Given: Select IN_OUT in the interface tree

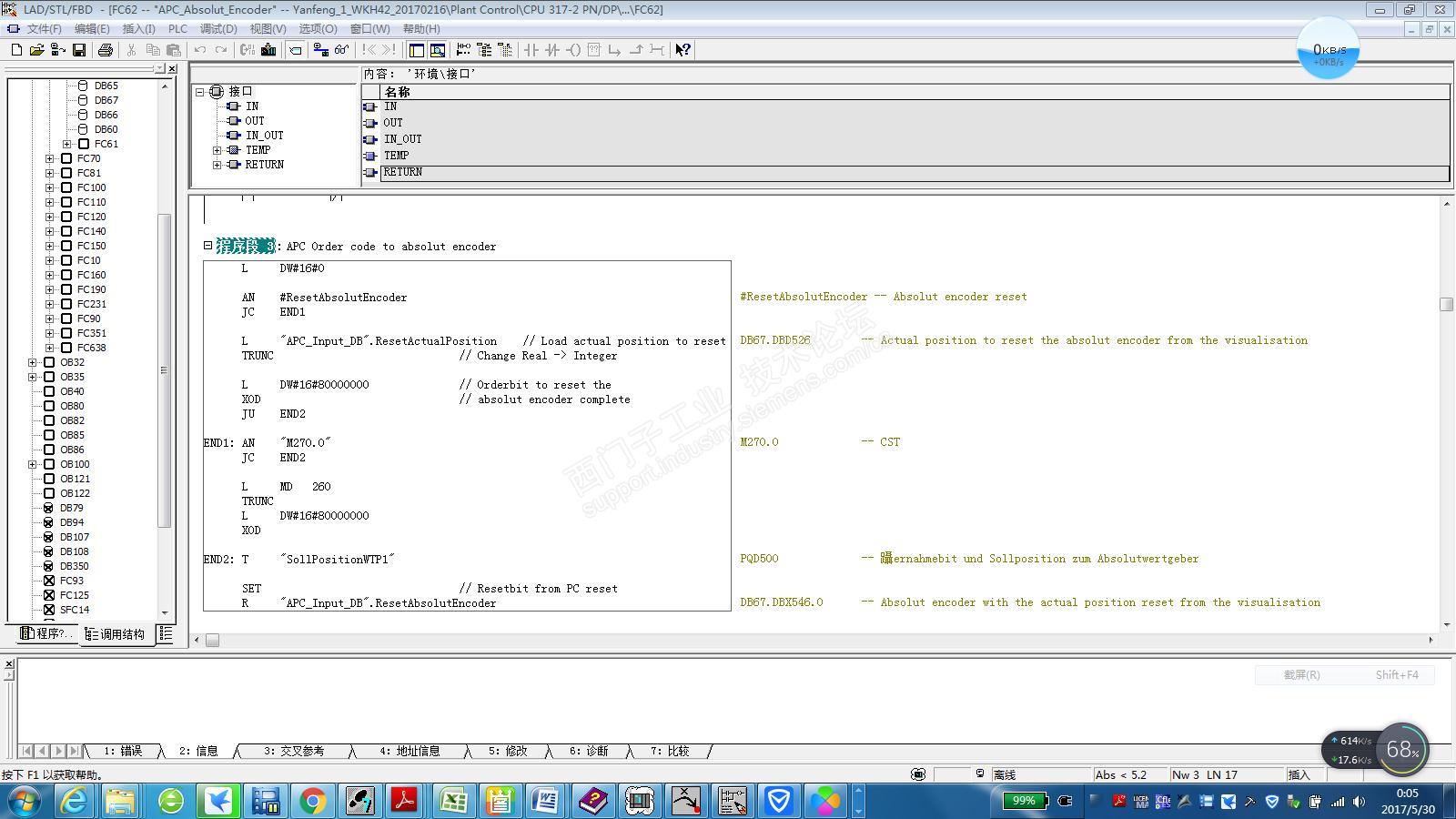Looking at the screenshot, I should [264, 136].
